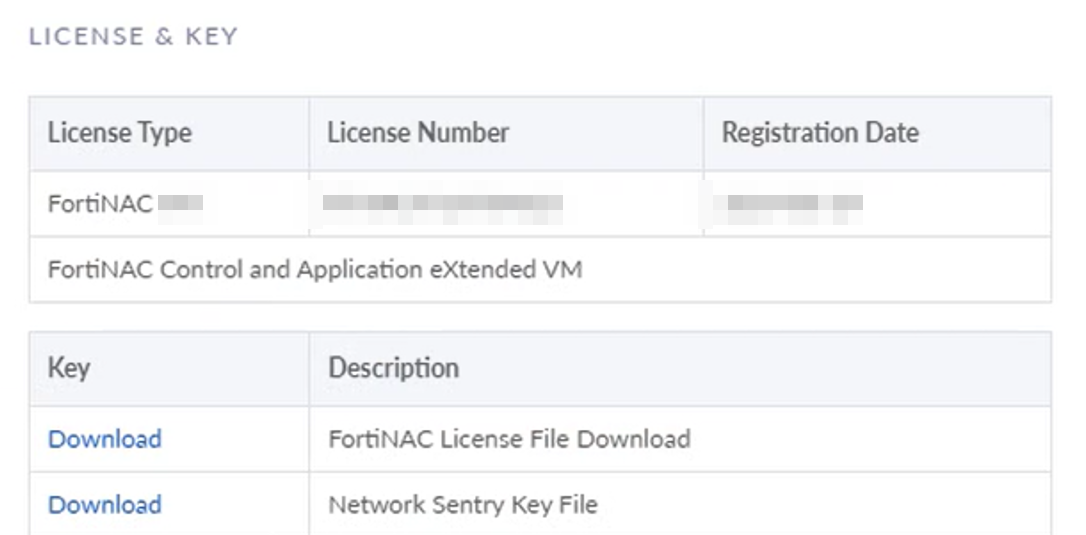The height and width of the screenshot is (535, 1086).
Task: Click 'FortiNAC License File Download' description text
Action: coord(509,439)
